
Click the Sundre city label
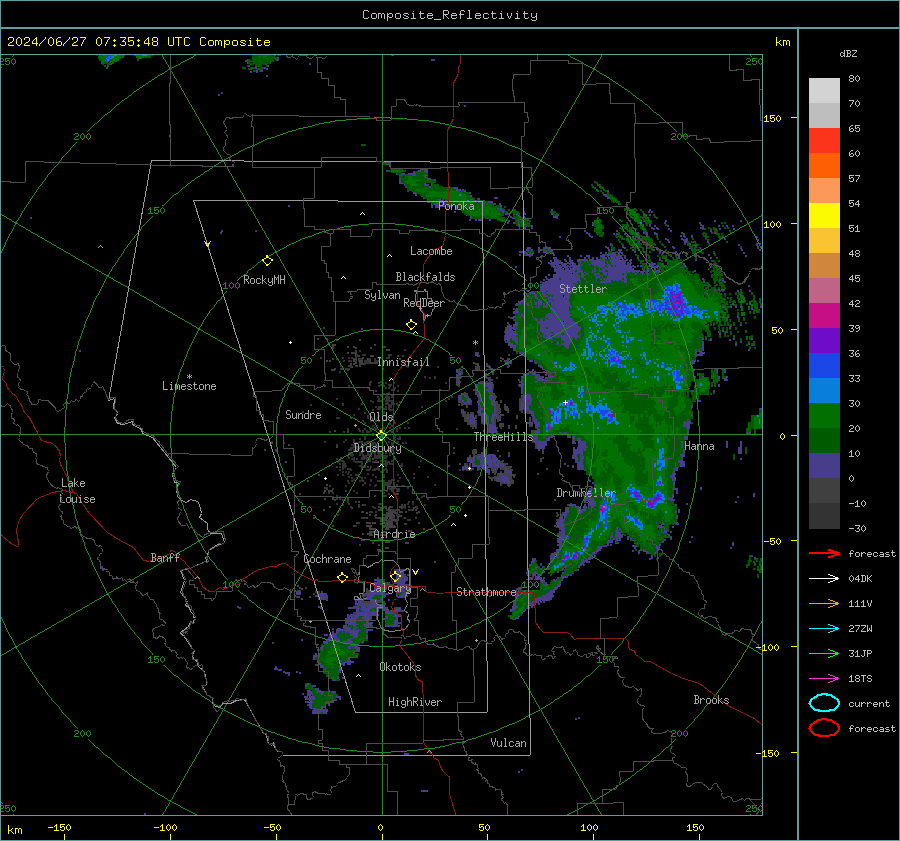[303, 414]
